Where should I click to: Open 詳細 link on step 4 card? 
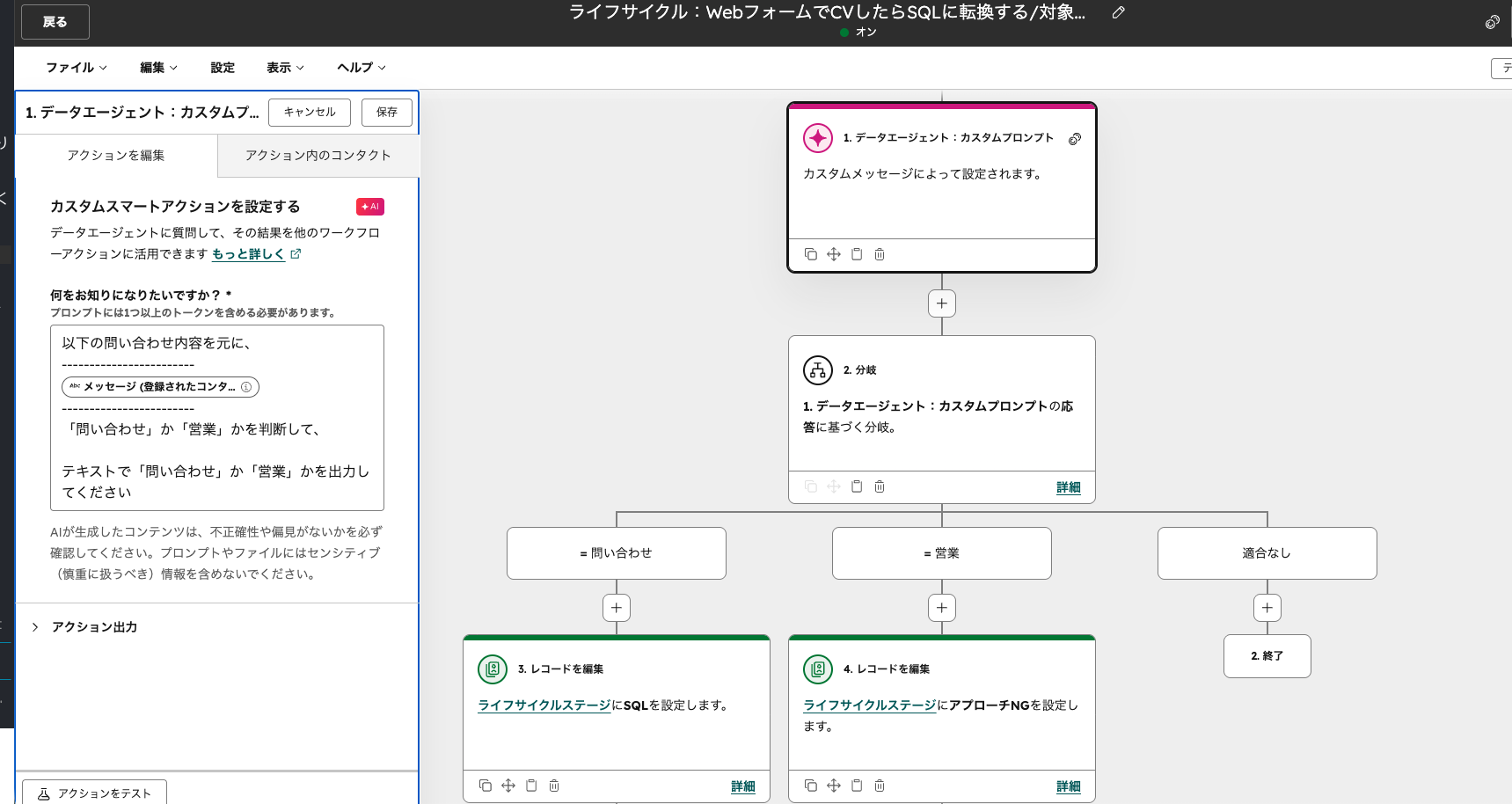click(x=1069, y=786)
